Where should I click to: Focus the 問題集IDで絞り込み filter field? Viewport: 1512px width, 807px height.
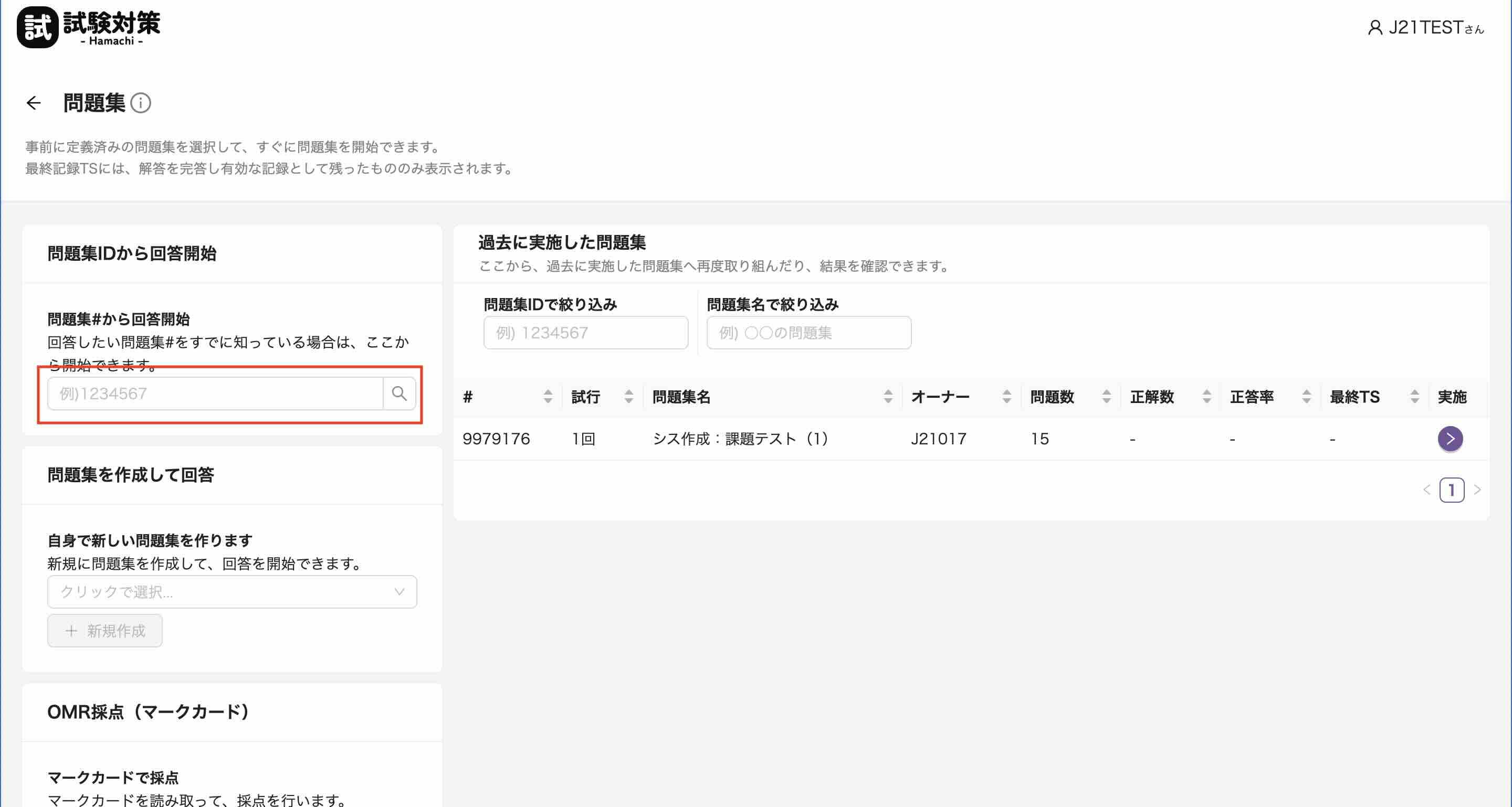(585, 333)
